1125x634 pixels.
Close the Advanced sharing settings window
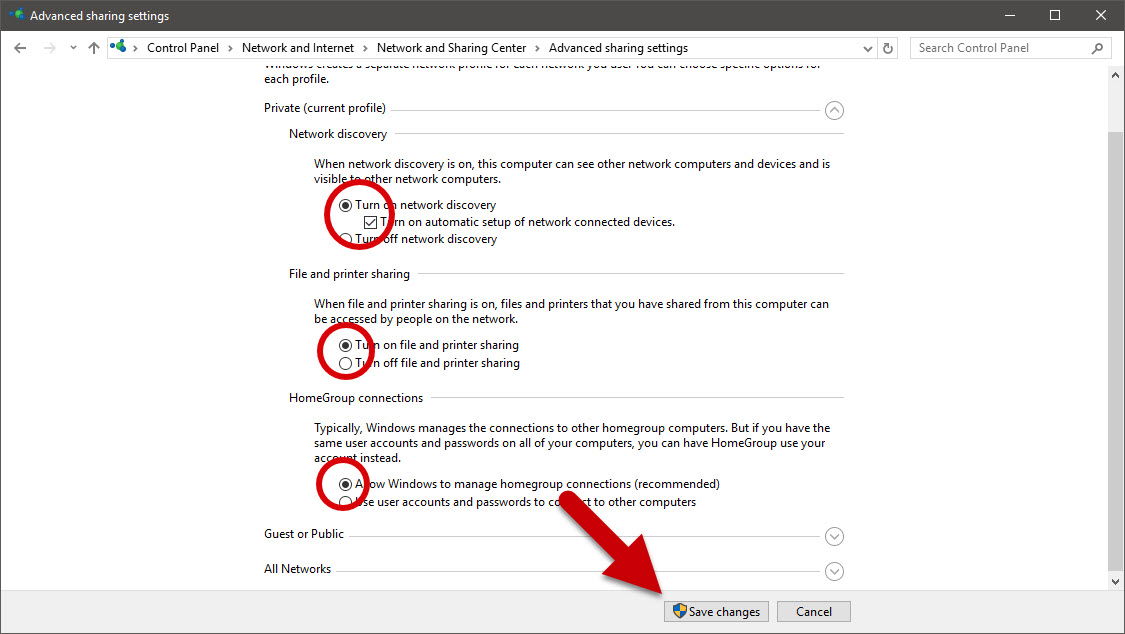[x=1101, y=15]
